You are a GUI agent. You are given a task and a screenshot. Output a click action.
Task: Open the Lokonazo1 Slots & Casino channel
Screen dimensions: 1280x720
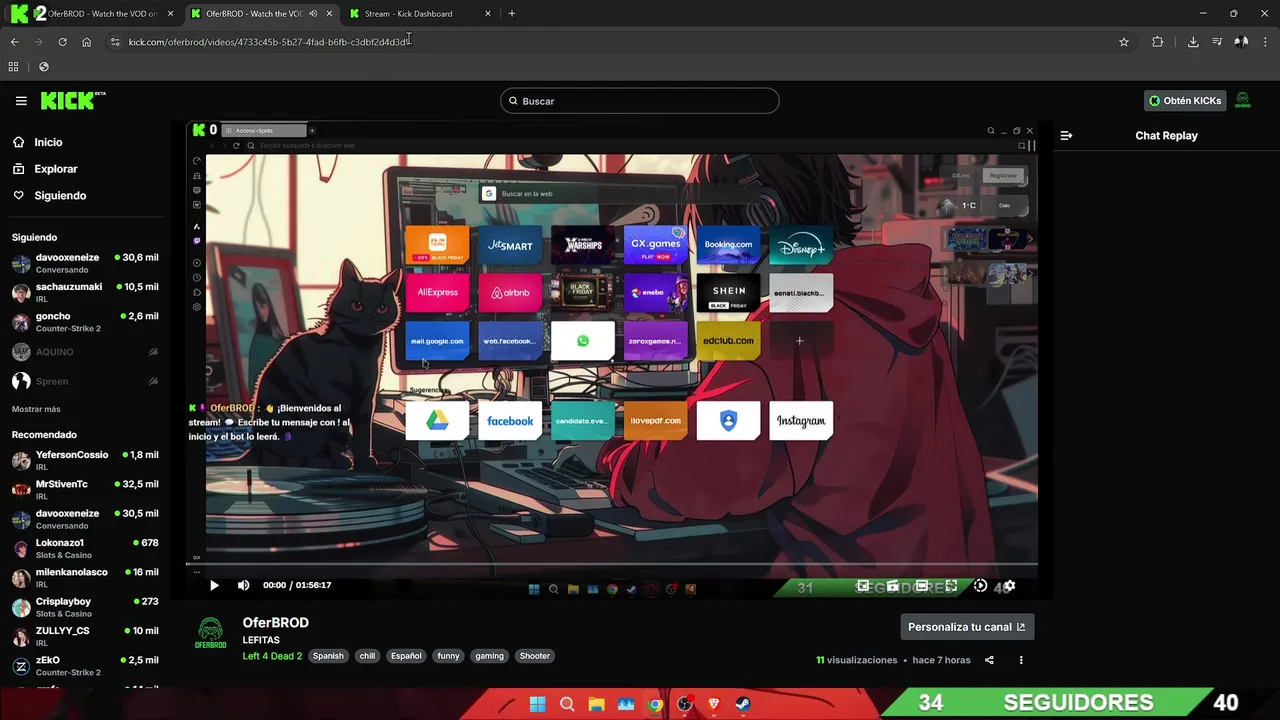85,548
